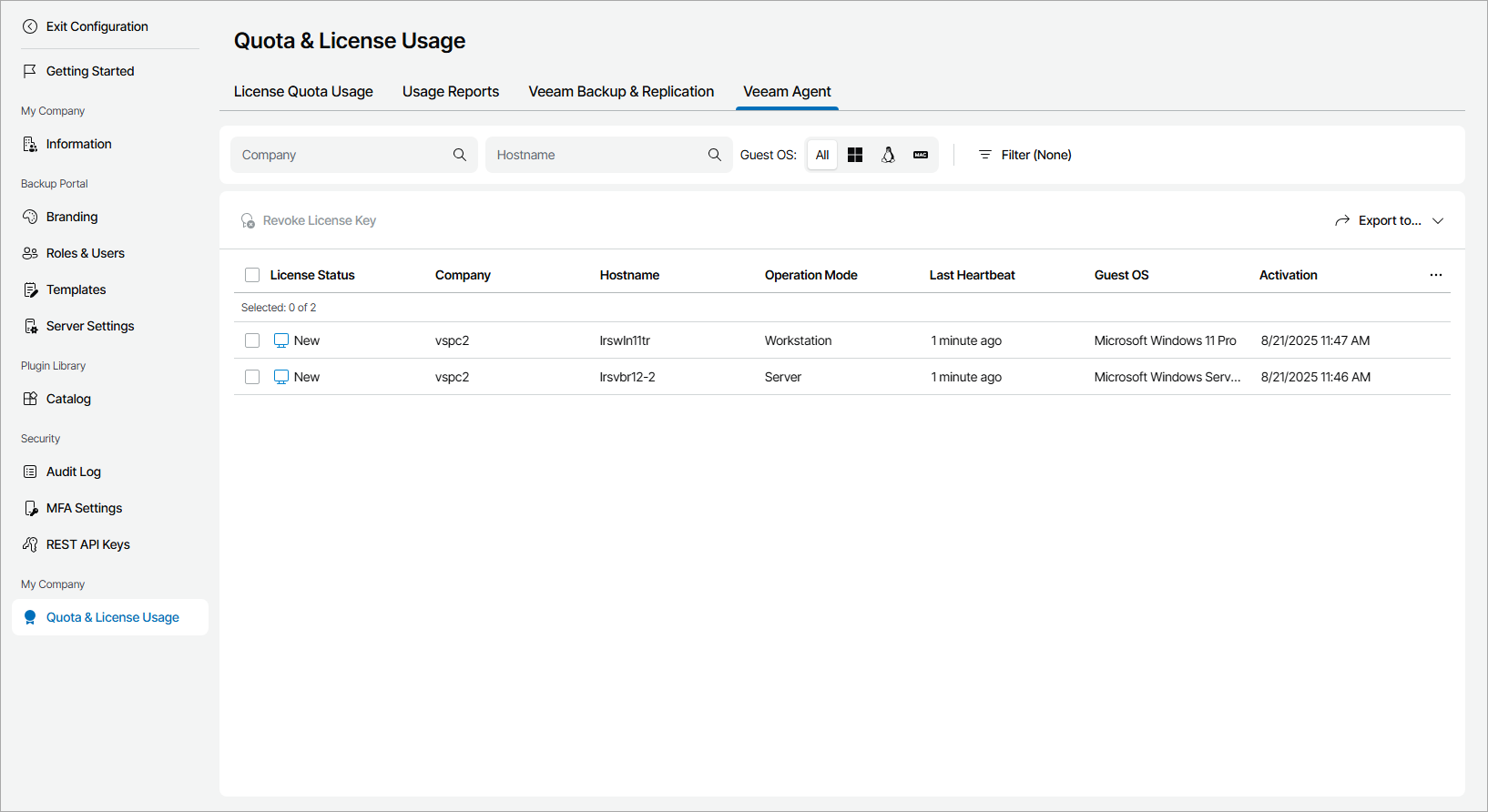Select the Veeam Agent tab

click(787, 92)
